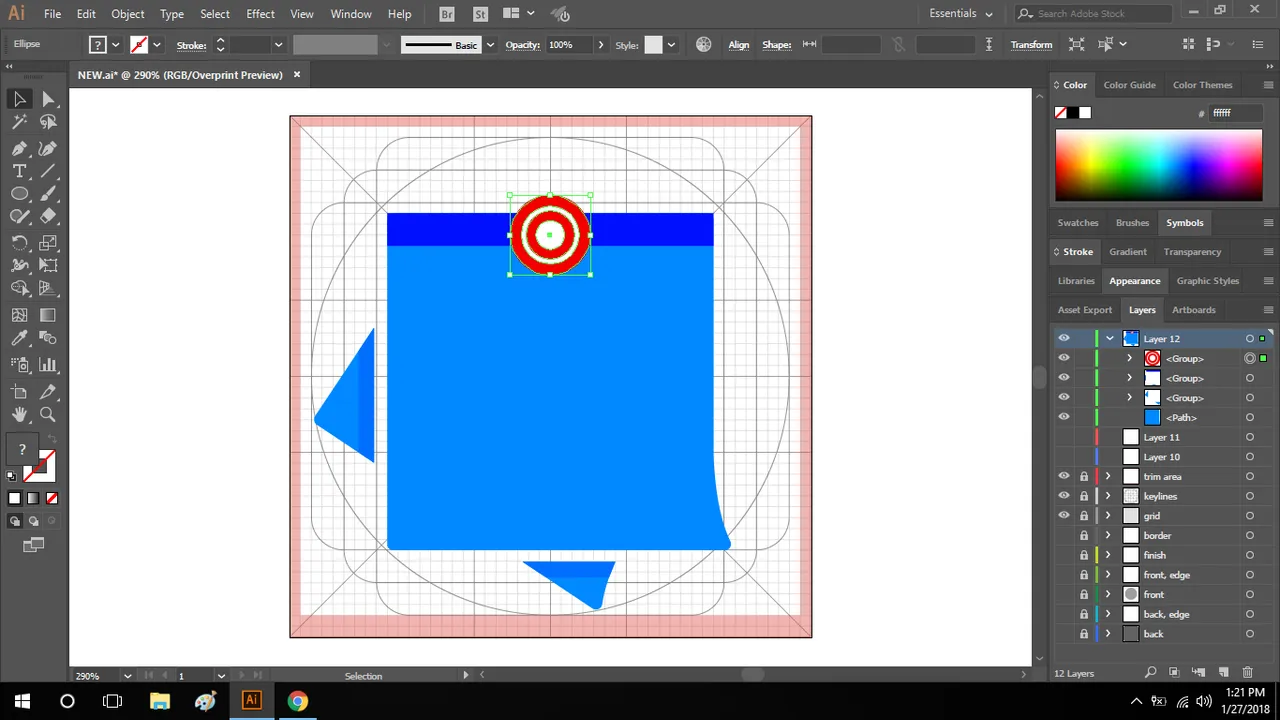Select the Hand tool

(19, 414)
